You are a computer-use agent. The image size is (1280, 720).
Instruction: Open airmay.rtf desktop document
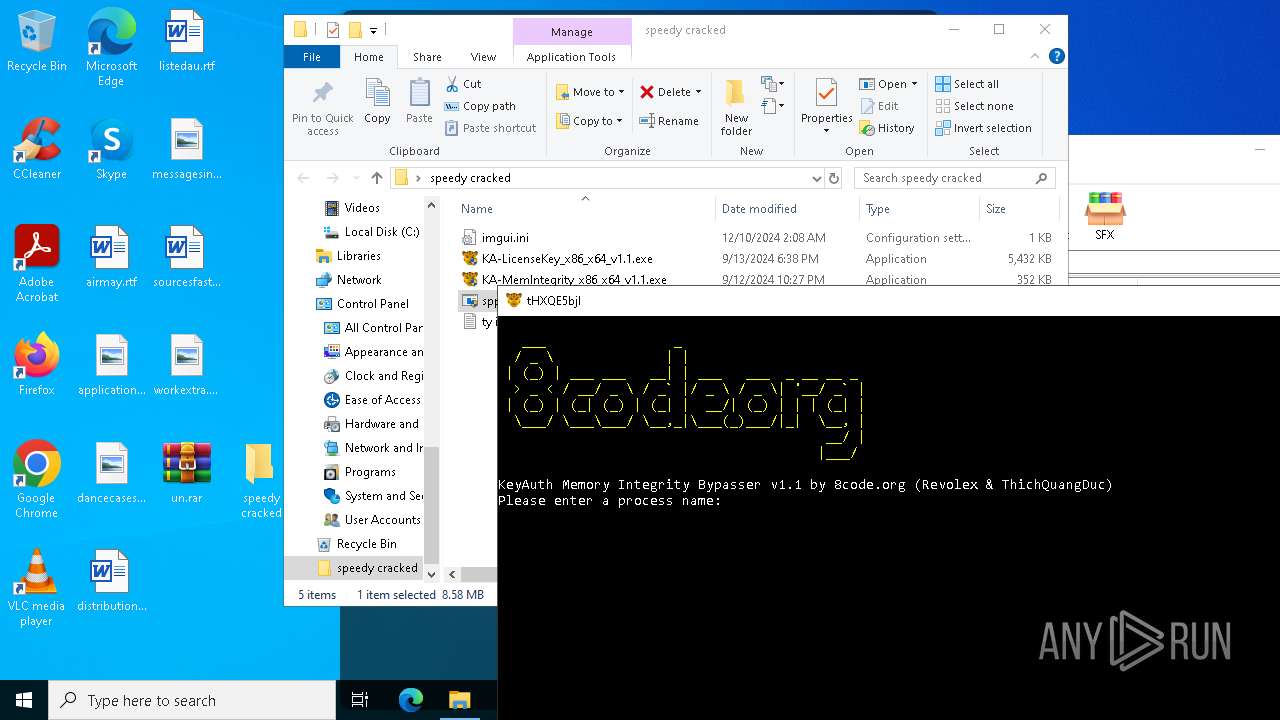pyautogui.click(x=111, y=258)
